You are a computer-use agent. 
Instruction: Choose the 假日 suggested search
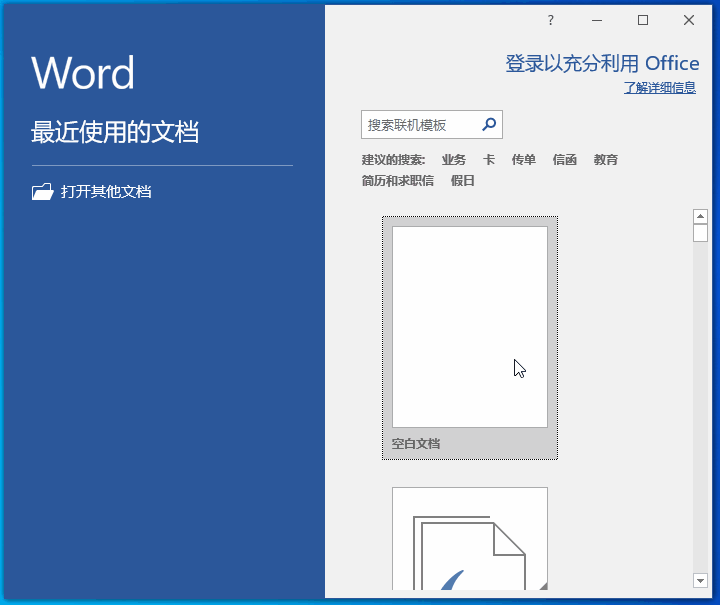tap(463, 181)
